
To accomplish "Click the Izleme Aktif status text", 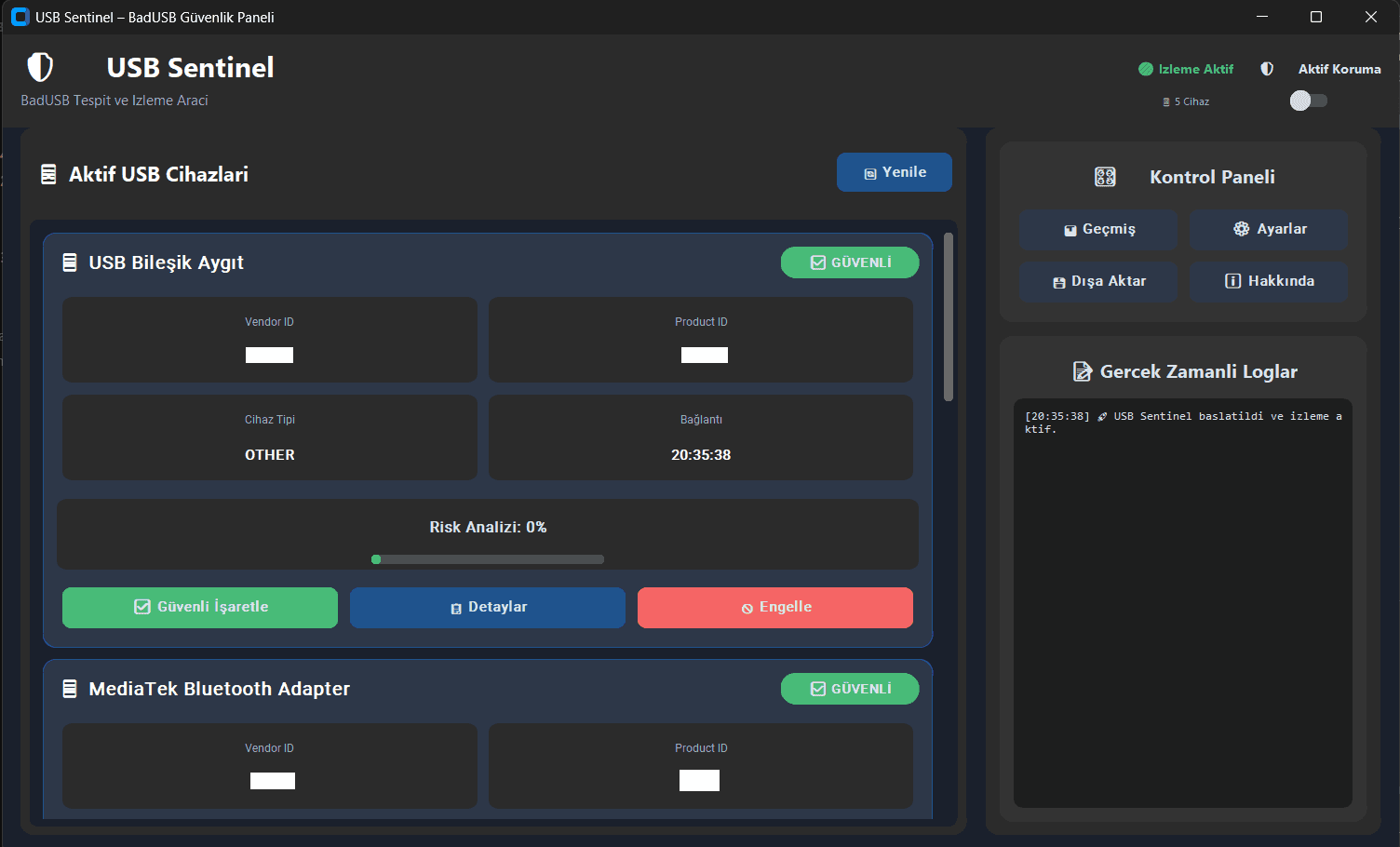I will [x=1196, y=69].
